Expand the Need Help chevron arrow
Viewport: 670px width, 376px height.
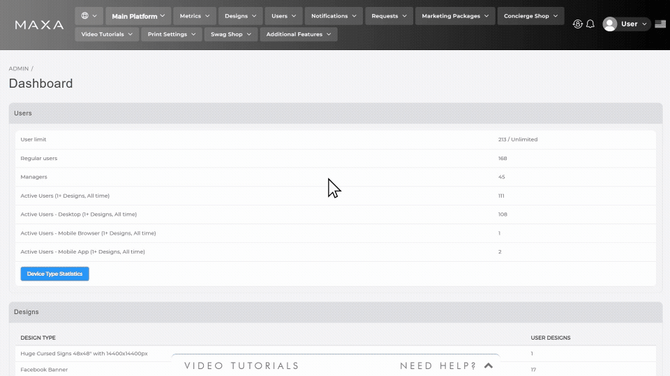pos(488,366)
